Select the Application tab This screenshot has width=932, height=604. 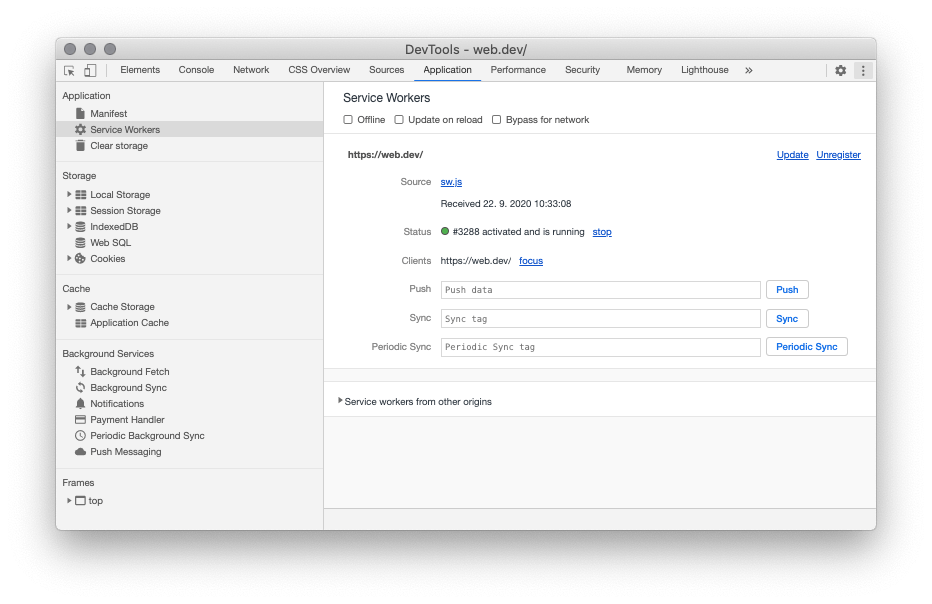pos(447,70)
